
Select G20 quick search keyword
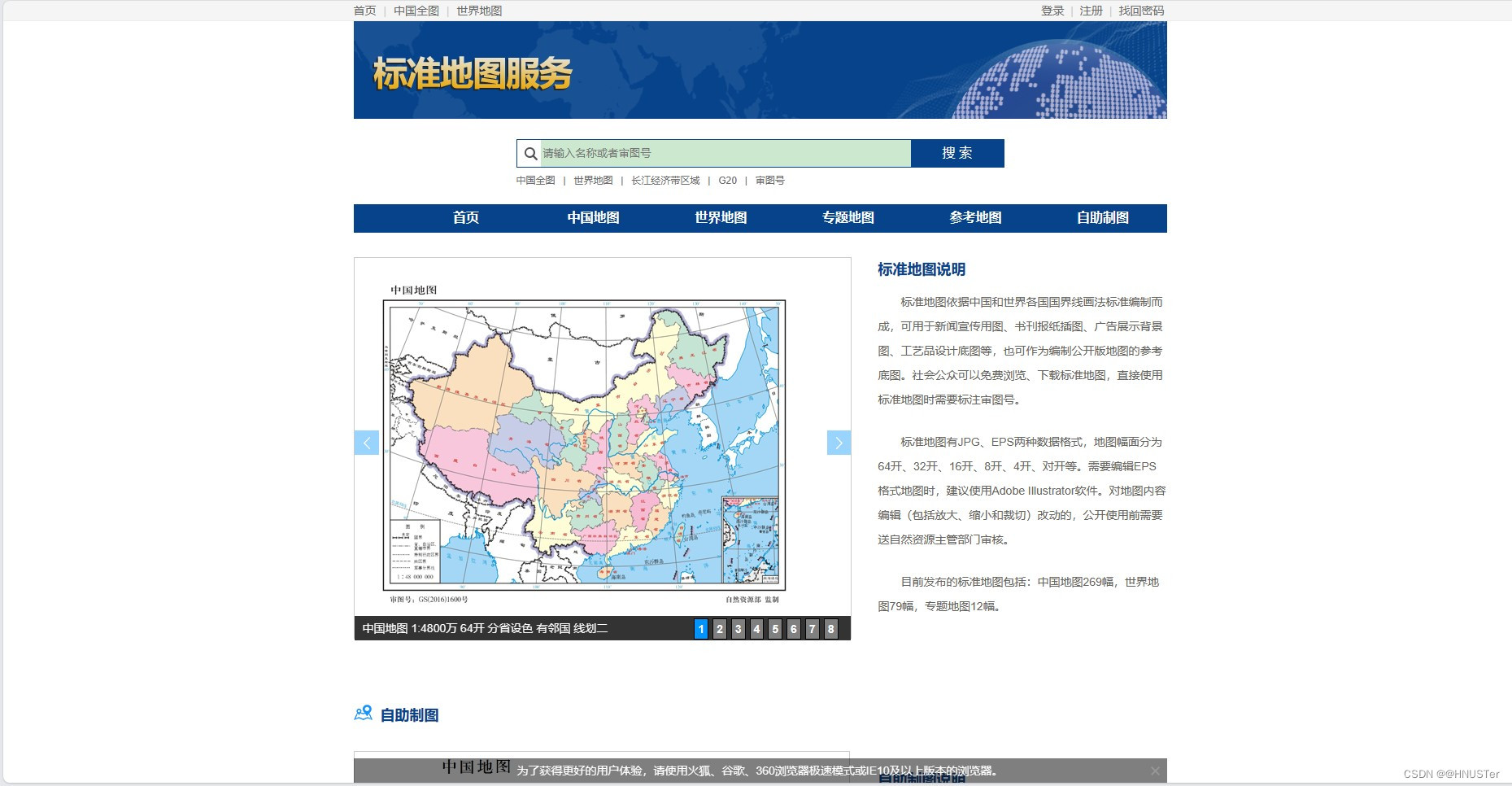728,181
